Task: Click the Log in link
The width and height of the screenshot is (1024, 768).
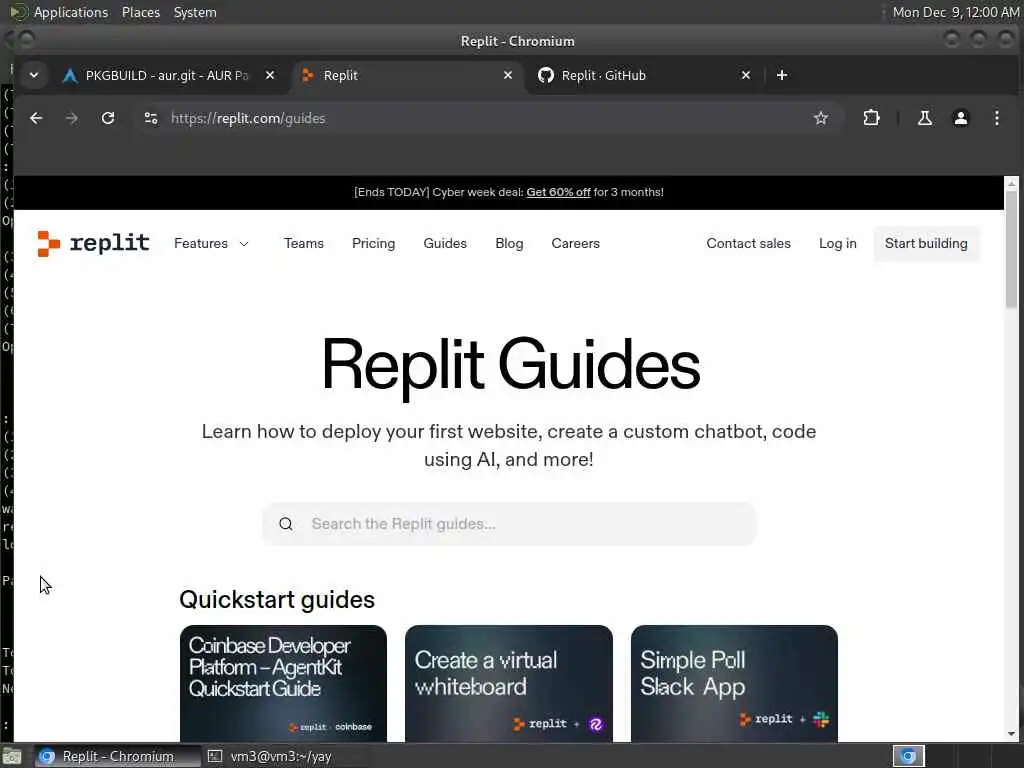Action: point(838,244)
